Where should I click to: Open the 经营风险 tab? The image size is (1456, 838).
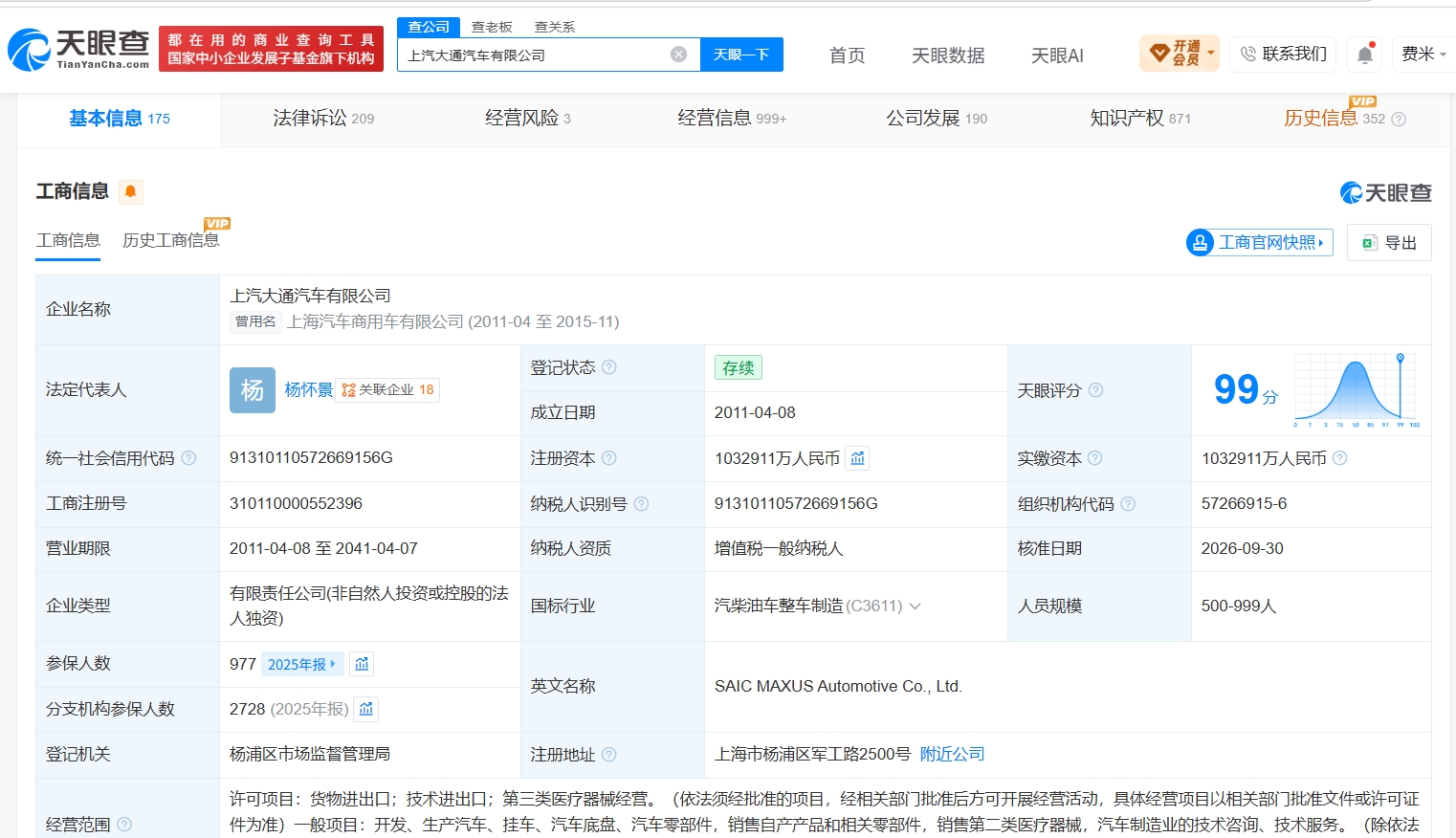click(x=528, y=119)
